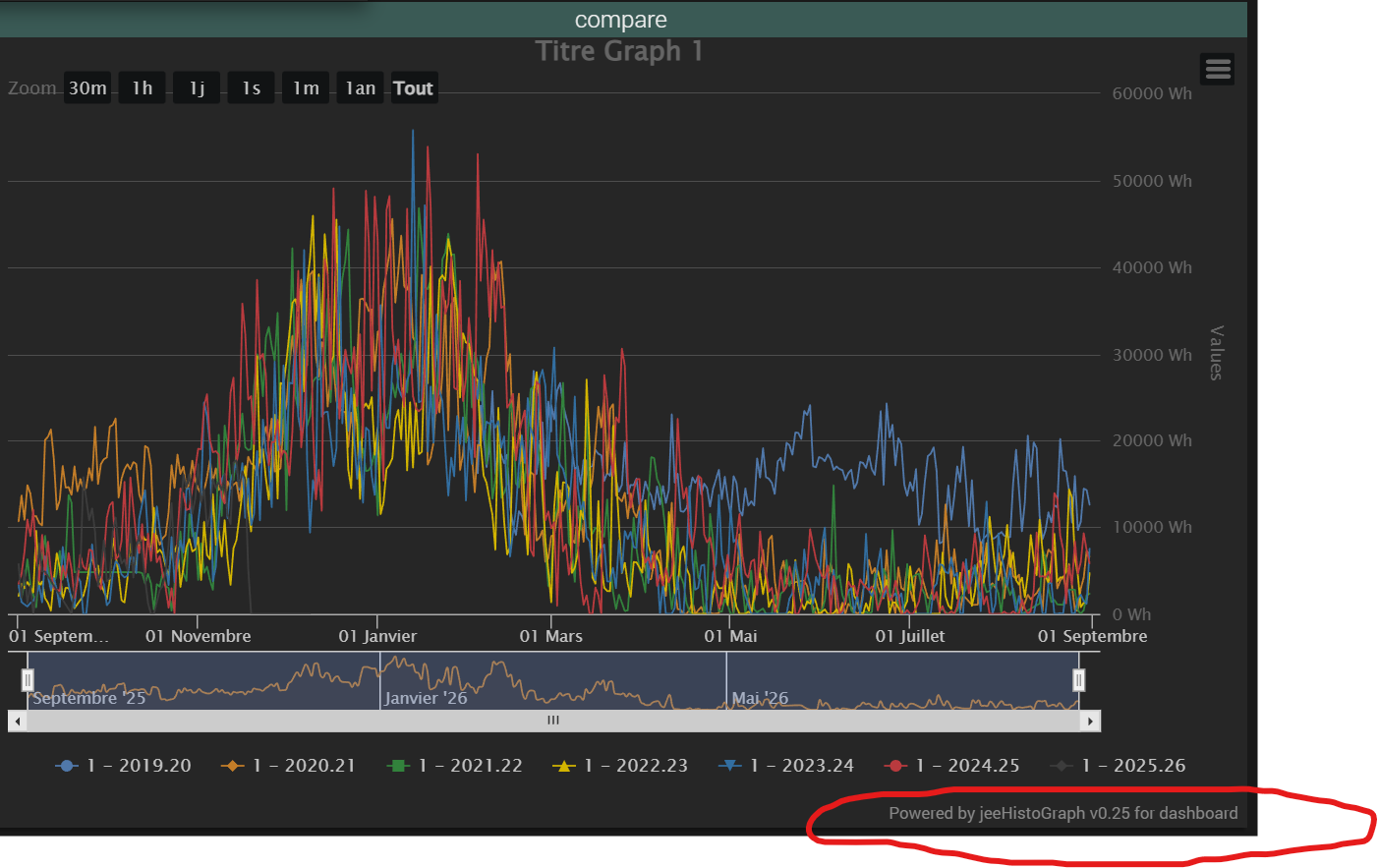Zoom to 1an range

(x=360, y=88)
